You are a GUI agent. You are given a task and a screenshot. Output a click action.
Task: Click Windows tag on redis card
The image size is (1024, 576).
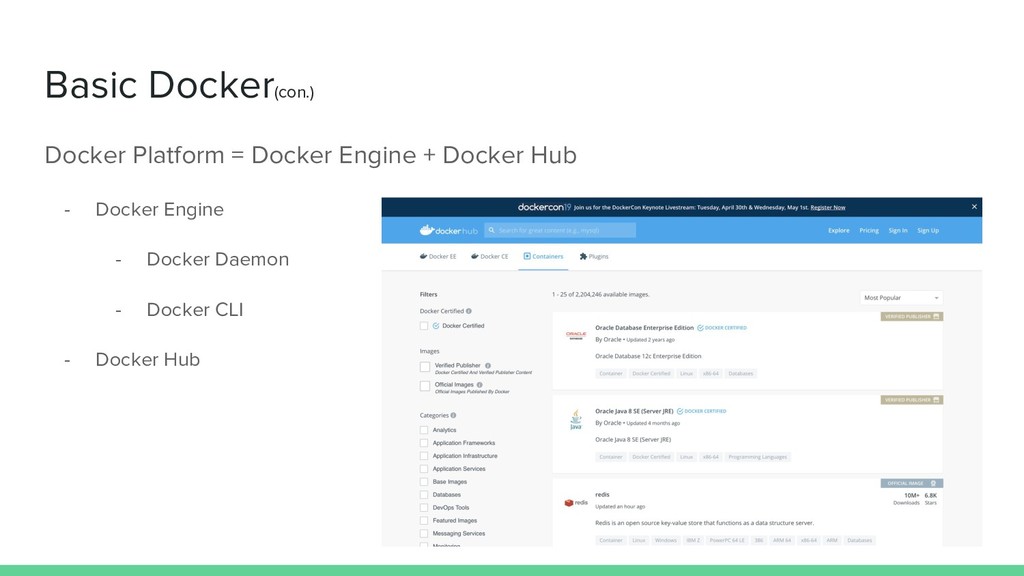click(x=665, y=541)
